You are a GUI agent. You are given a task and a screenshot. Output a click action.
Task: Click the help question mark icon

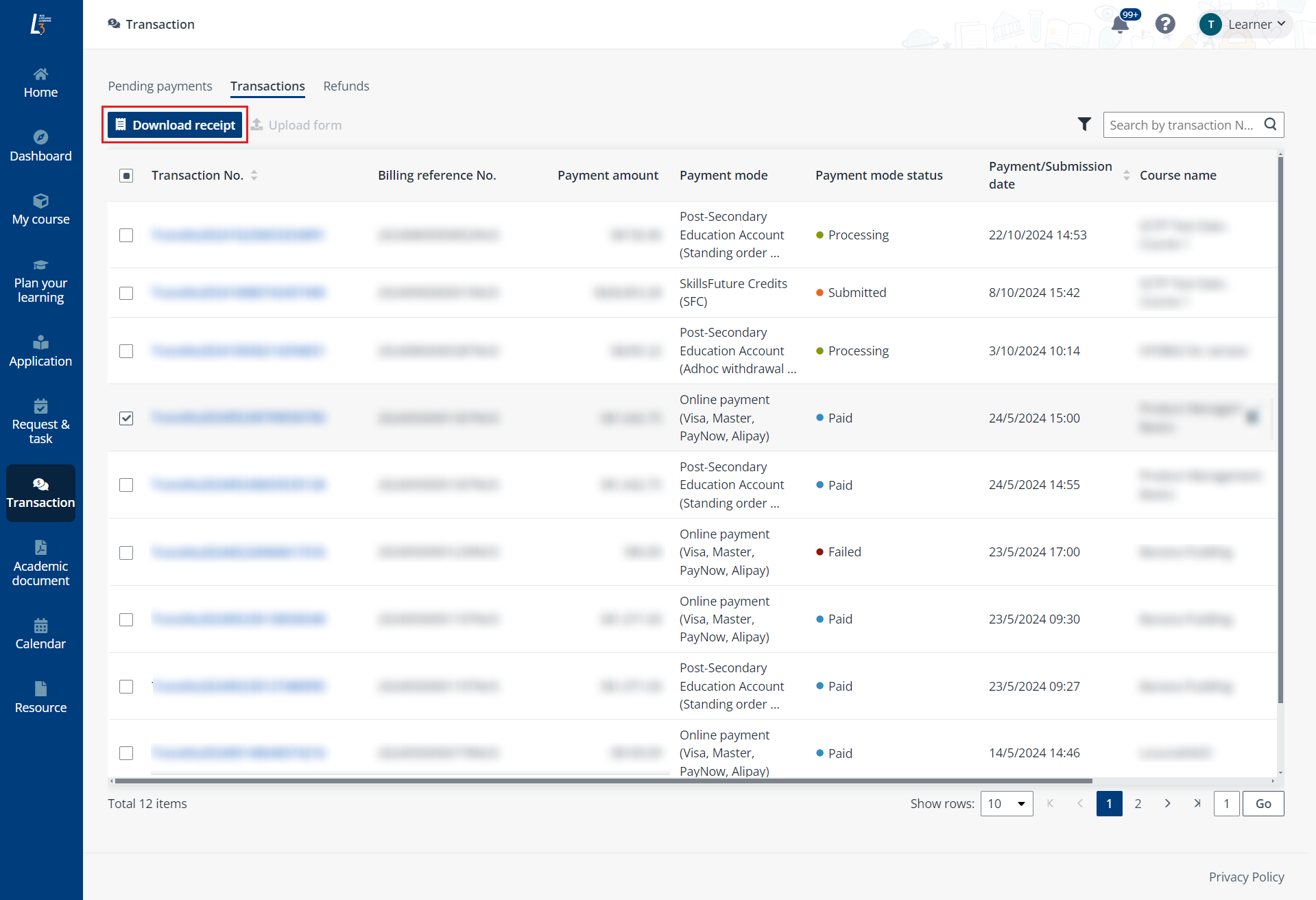point(1164,25)
